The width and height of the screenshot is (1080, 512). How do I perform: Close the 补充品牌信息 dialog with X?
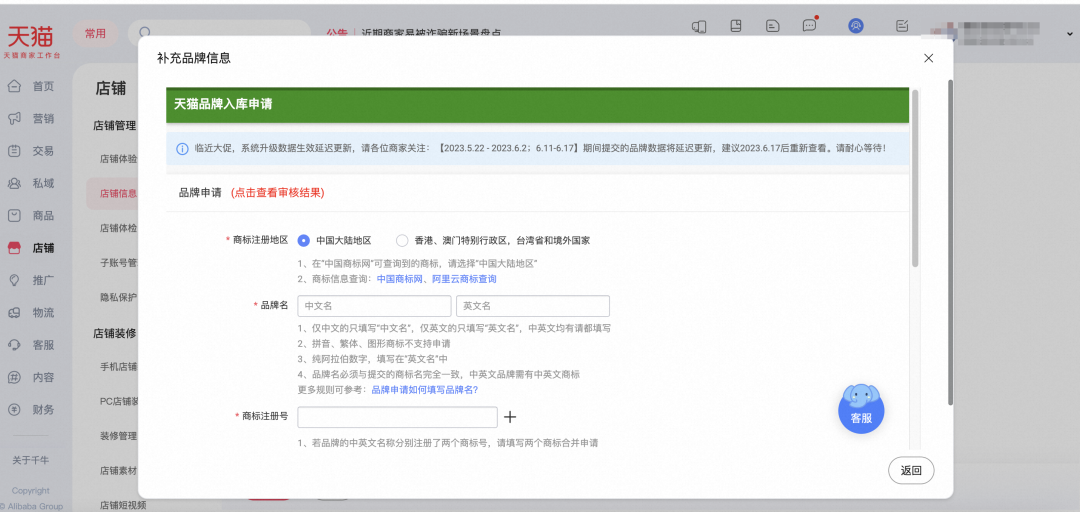click(x=928, y=58)
